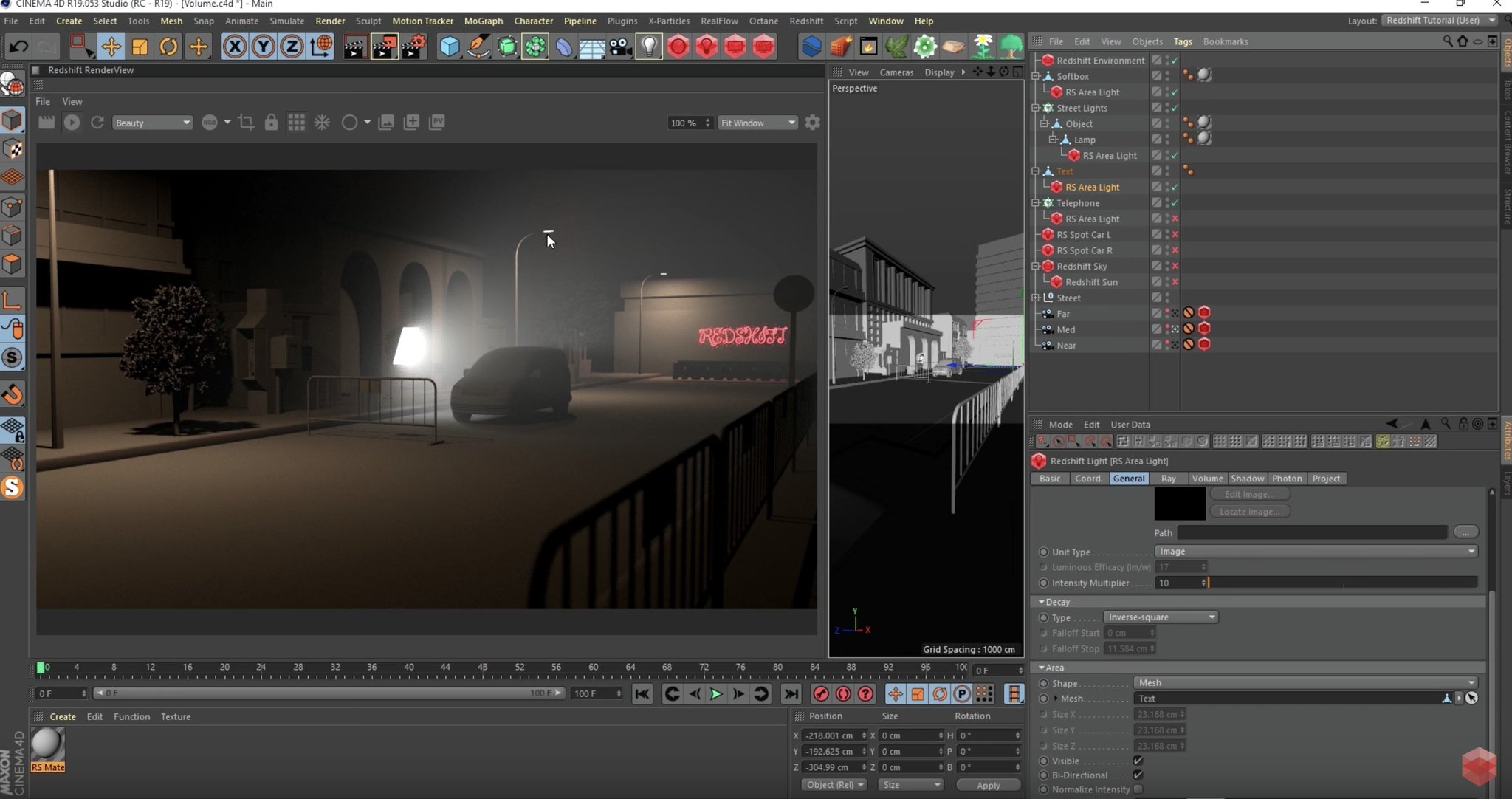1512x799 pixels.
Task: Open Redshift RenderView settings gear
Action: [x=812, y=123]
